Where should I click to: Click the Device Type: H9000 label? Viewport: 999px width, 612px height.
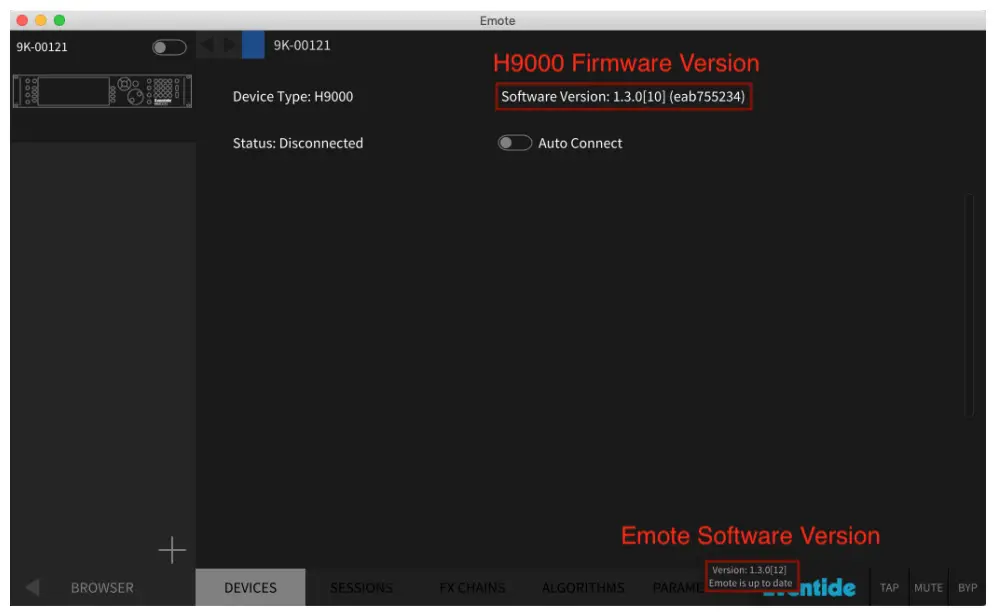(292, 96)
